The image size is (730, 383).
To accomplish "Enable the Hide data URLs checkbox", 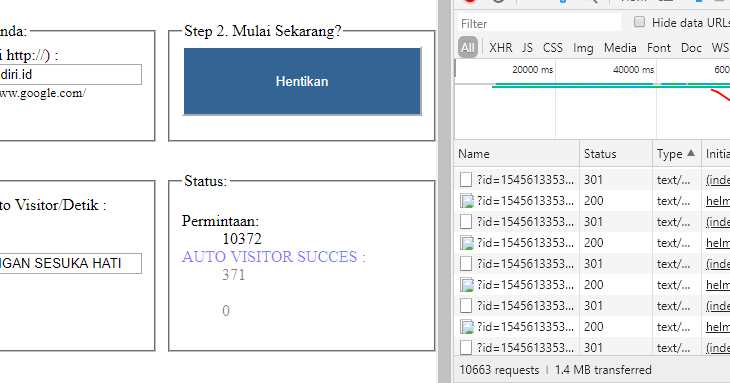I will [x=639, y=22].
